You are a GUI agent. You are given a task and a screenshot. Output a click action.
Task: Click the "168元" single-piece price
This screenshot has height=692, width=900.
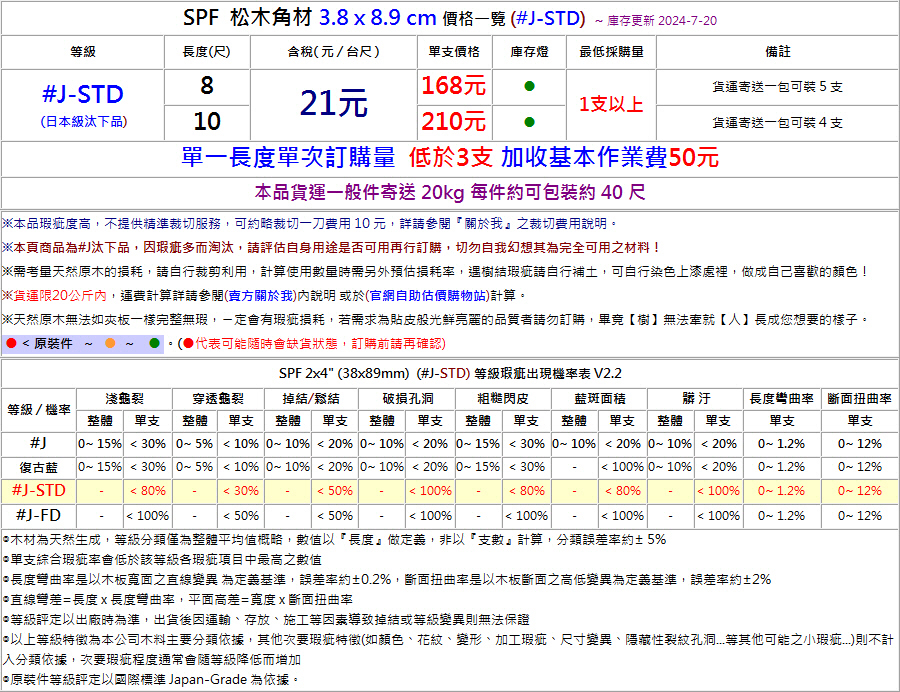[454, 86]
